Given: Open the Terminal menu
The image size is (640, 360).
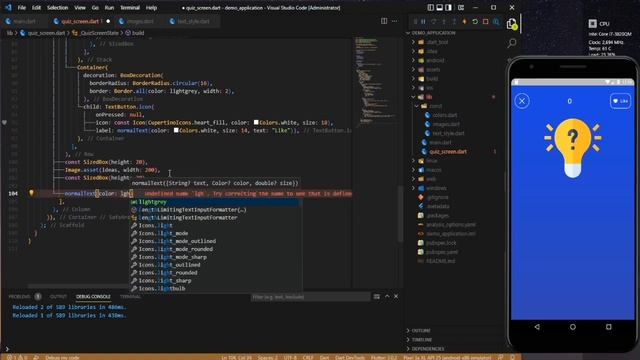Looking at the screenshot, I should pos(130,7).
